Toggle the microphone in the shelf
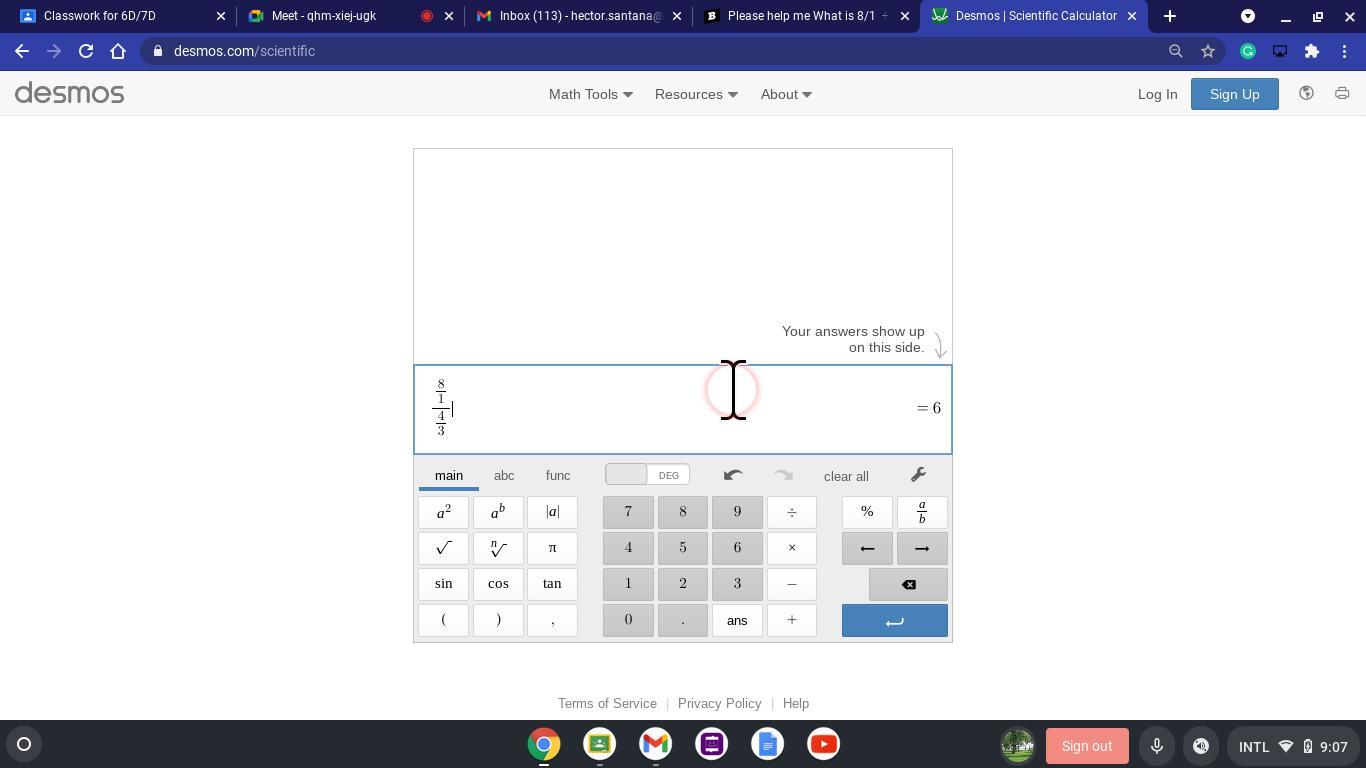The image size is (1366, 768). pyautogui.click(x=1156, y=746)
